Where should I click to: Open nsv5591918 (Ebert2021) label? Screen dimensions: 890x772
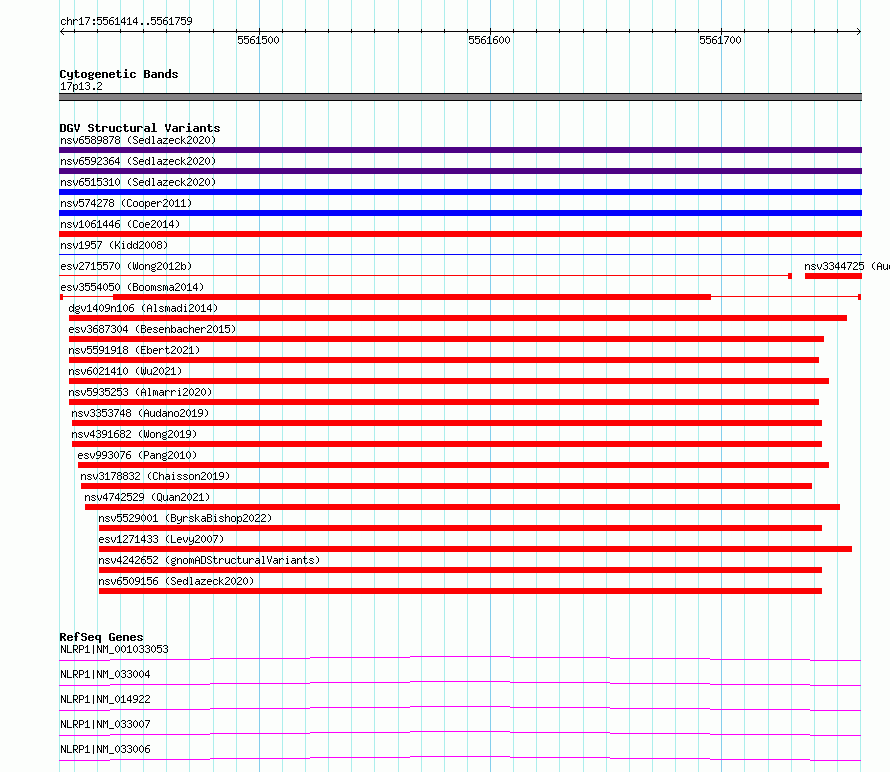point(134,350)
